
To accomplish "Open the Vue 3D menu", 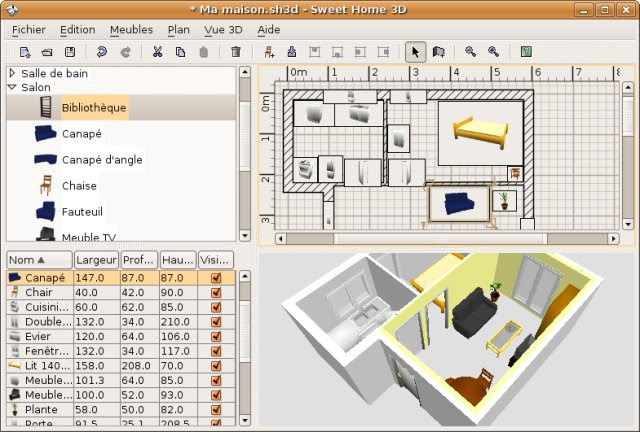I will (x=223, y=30).
